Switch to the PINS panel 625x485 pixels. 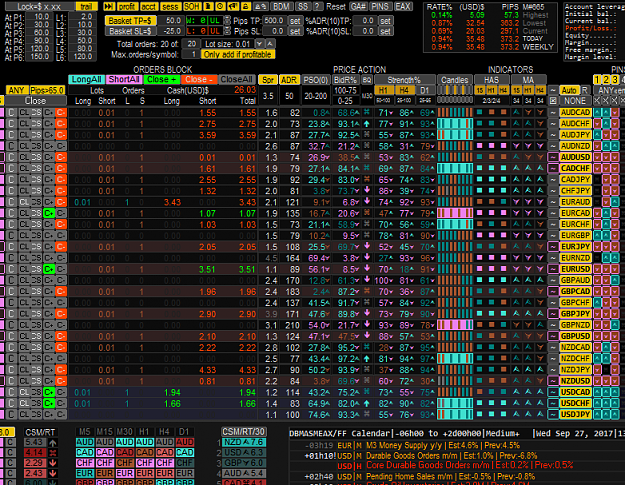(x=379, y=6)
